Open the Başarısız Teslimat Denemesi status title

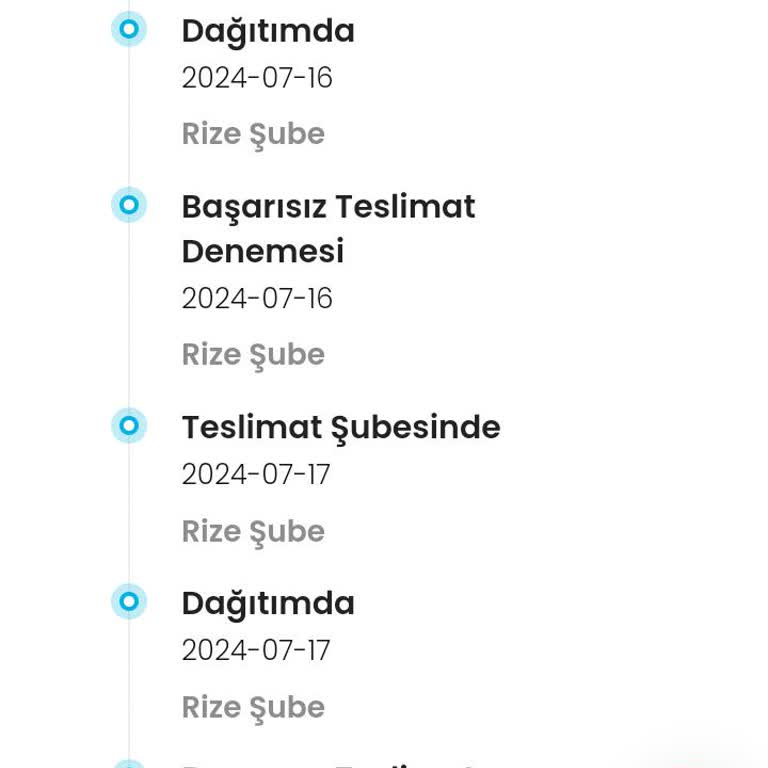(x=328, y=228)
